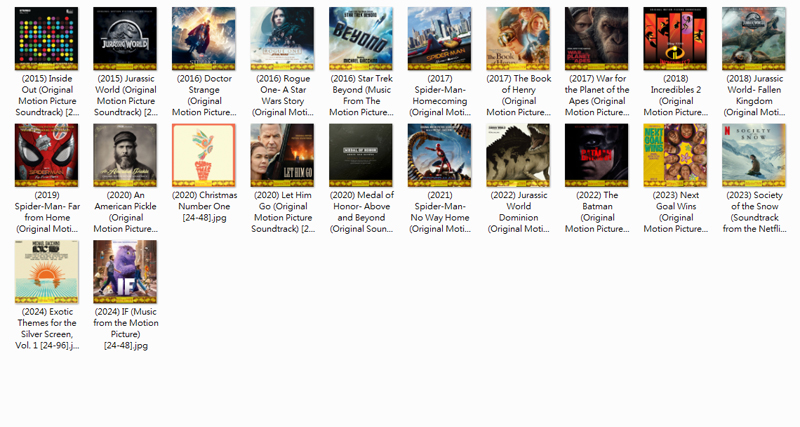Screen dimensions: 800x427
Task: Select the "(2020) An American Pickle" label
Action: 126,212
